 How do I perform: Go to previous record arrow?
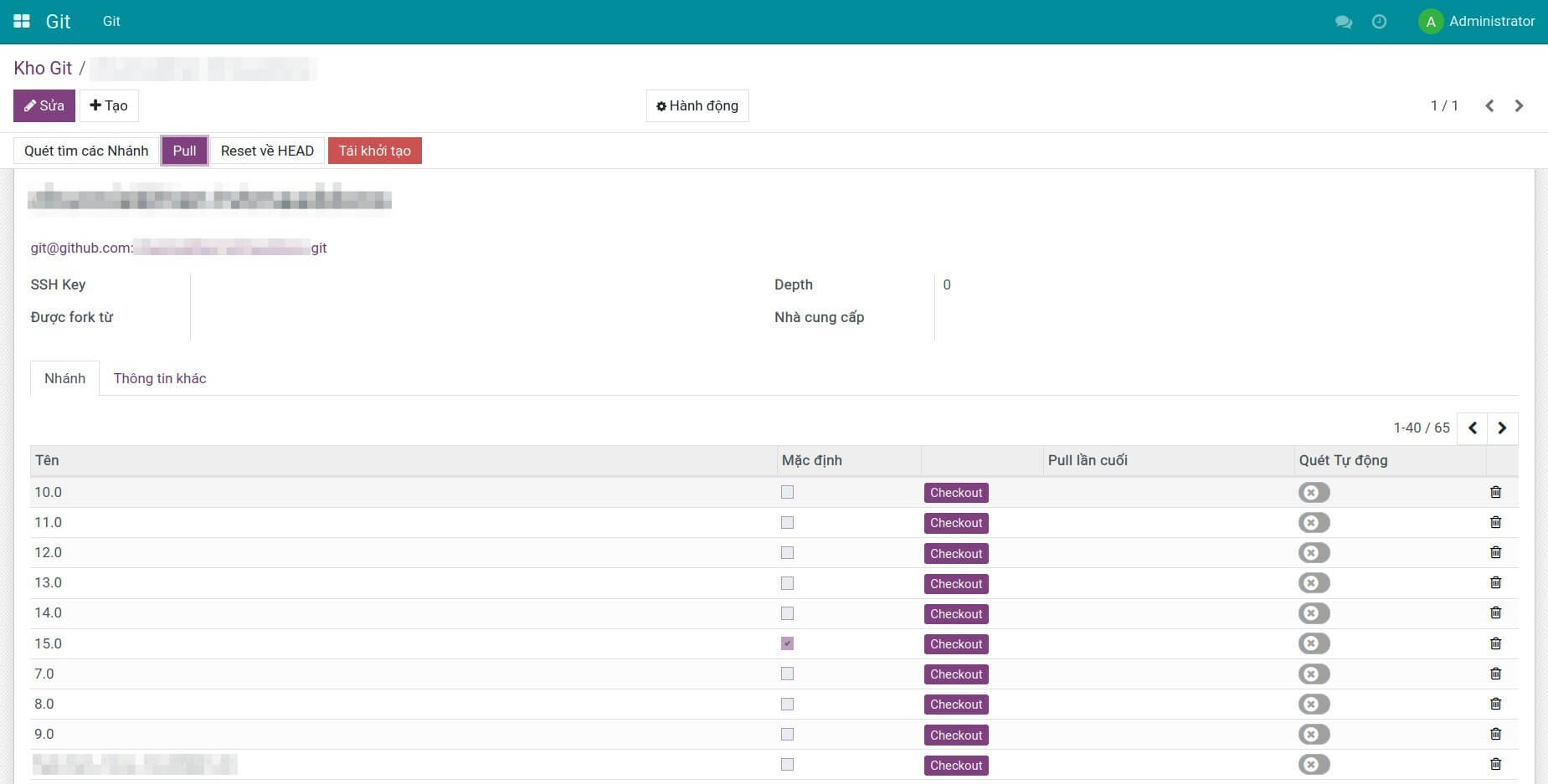click(1489, 105)
